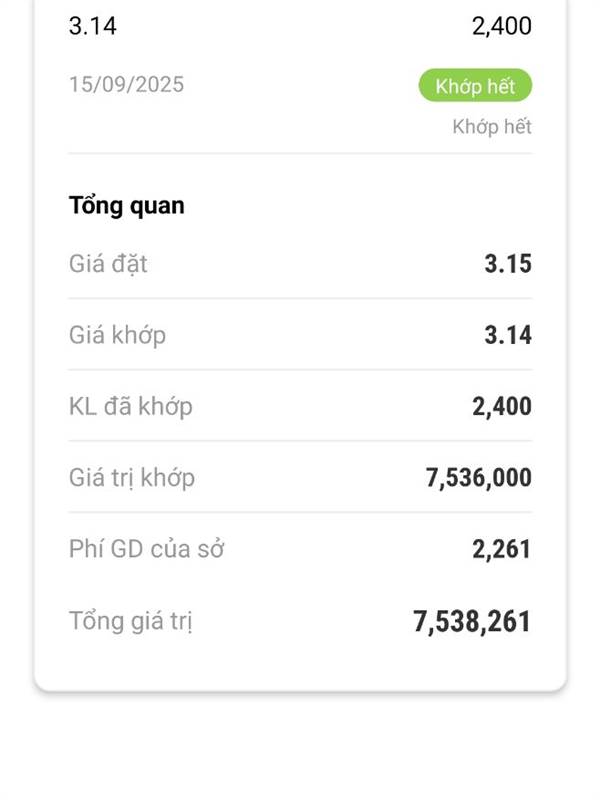Tap the "Tổng giá trị" label

point(130,621)
